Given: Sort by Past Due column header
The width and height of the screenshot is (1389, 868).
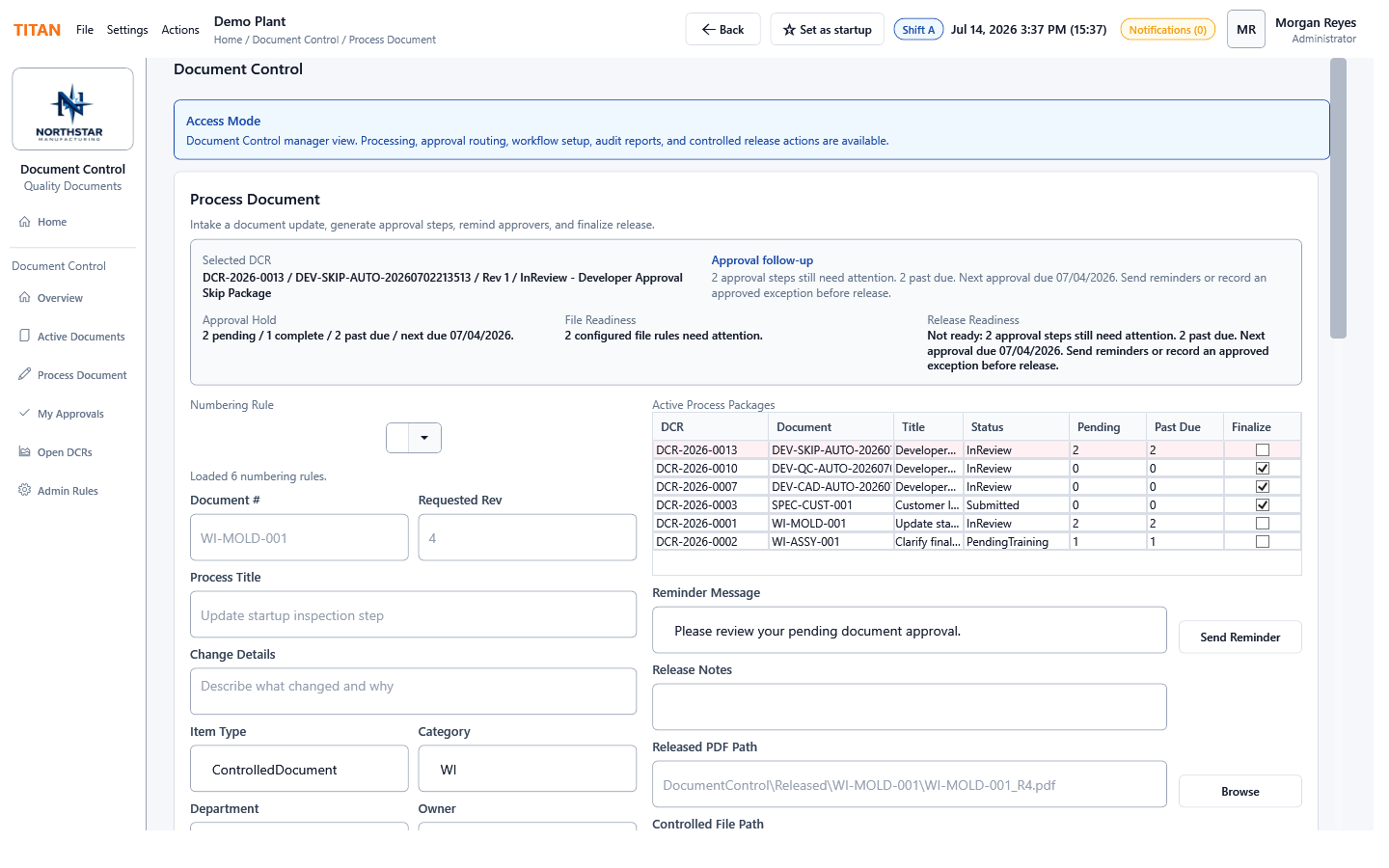Looking at the screenshot, I should coord(1185,427).
